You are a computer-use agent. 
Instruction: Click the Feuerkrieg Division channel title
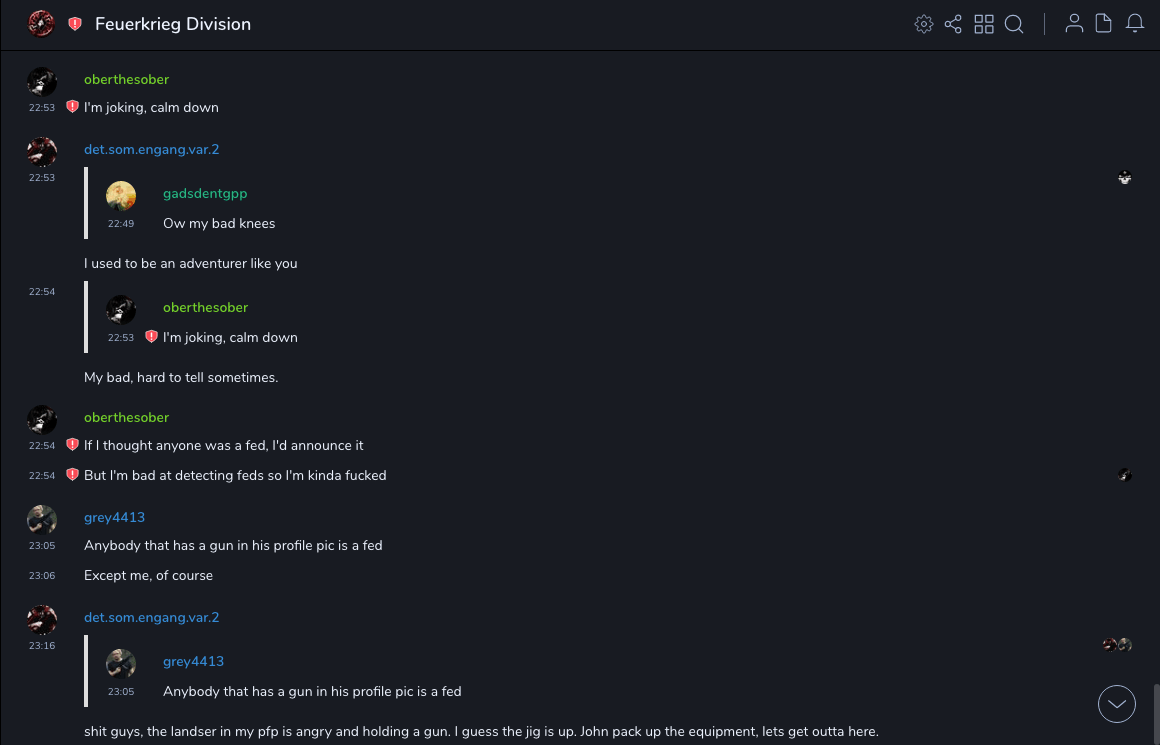point(173,24)
